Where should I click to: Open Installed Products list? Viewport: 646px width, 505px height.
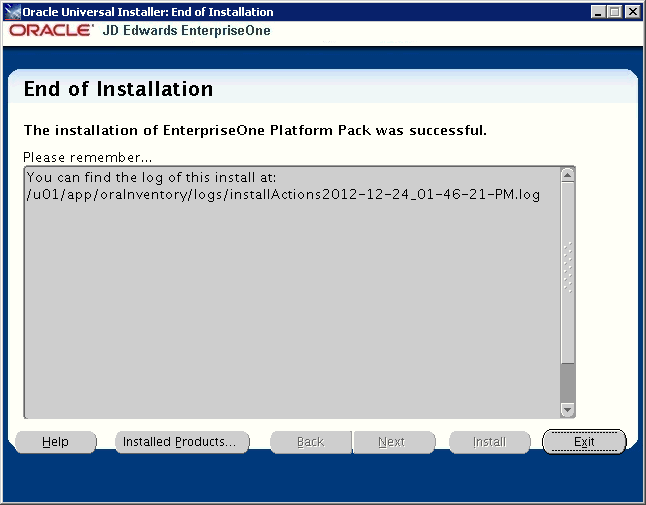pyautogui.click(x=182, y=442)
